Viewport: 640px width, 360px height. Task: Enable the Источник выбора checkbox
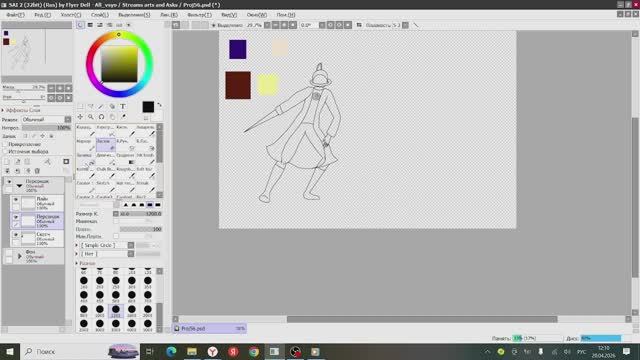click(x=5, y=151)
